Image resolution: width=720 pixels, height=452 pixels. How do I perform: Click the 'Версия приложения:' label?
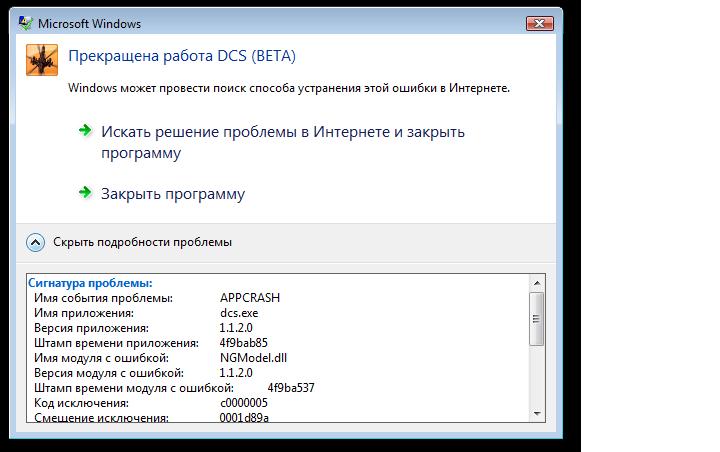(x=91, y=328)
